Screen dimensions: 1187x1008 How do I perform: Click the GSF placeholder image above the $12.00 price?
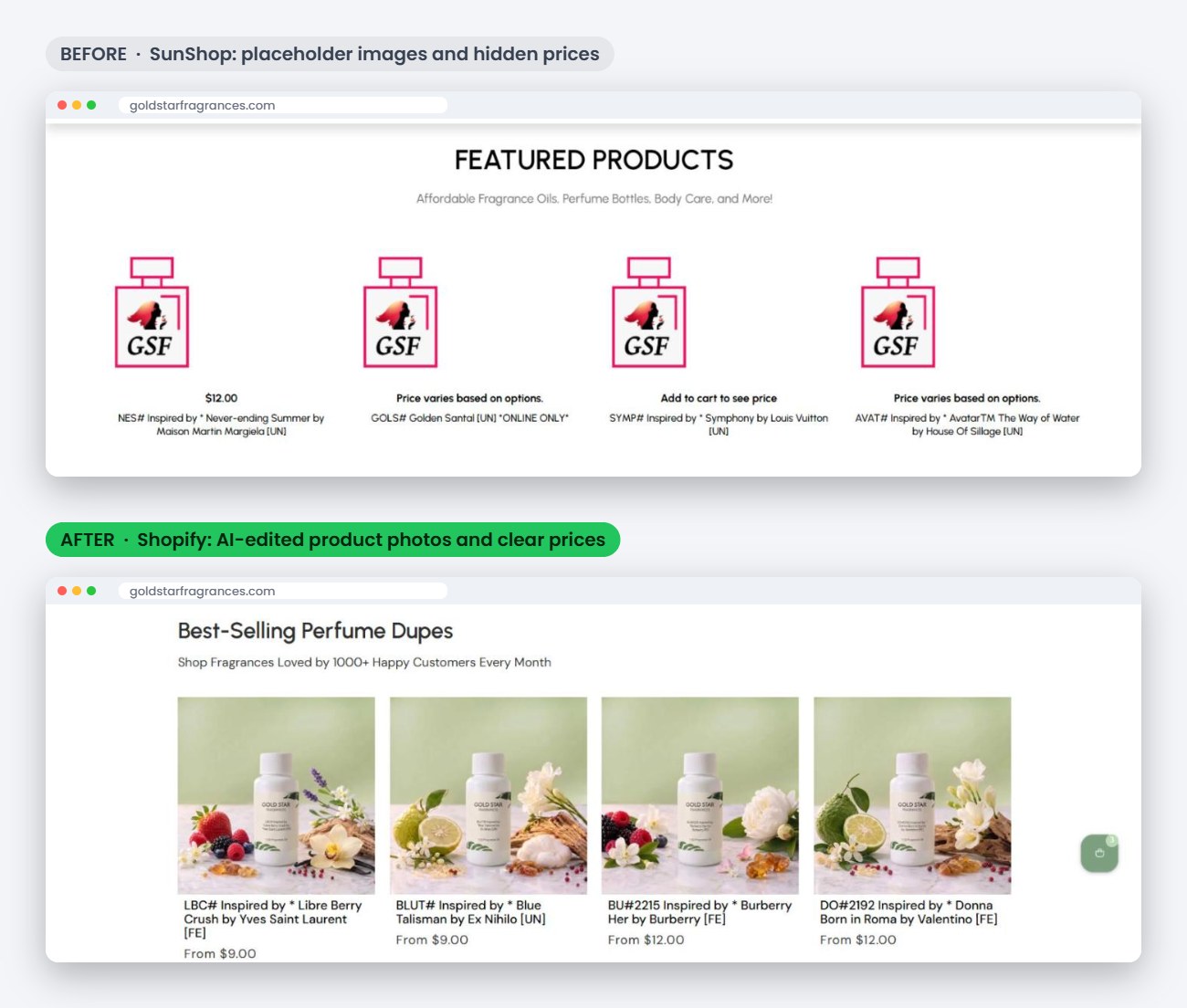click(x=152, y=312)
